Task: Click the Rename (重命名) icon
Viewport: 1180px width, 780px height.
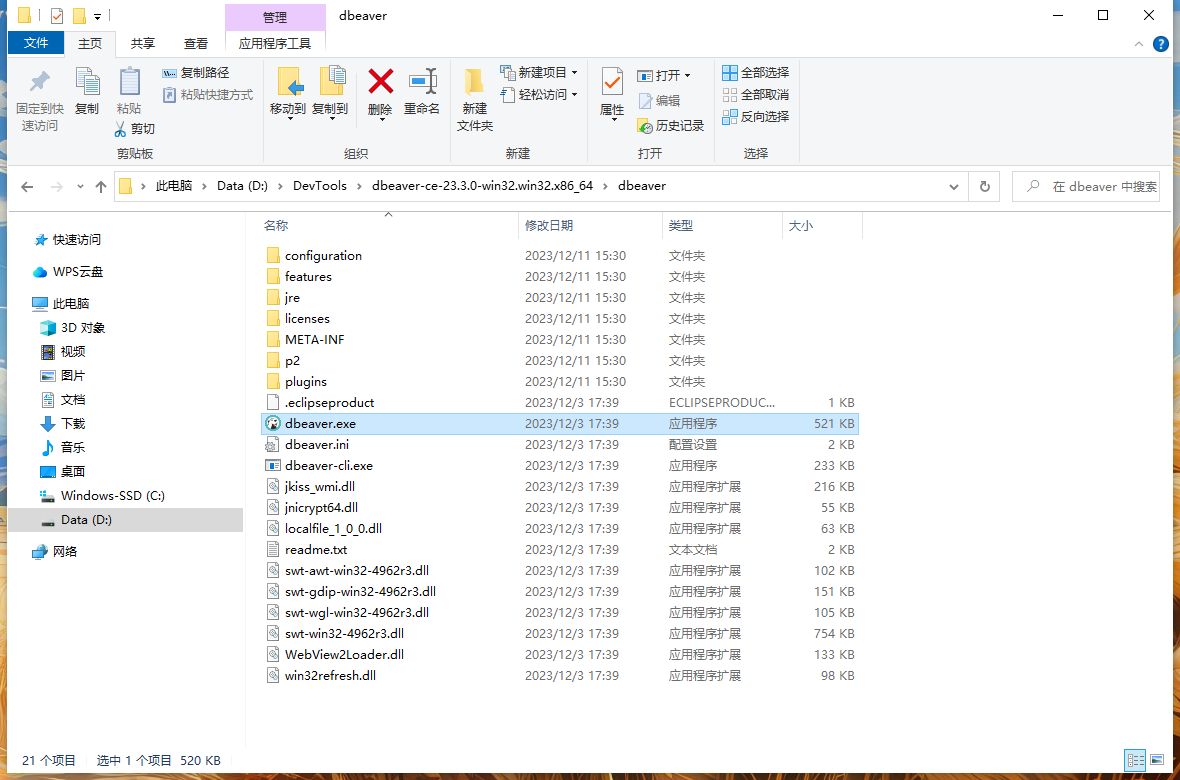Action: (x=422, y=81)
